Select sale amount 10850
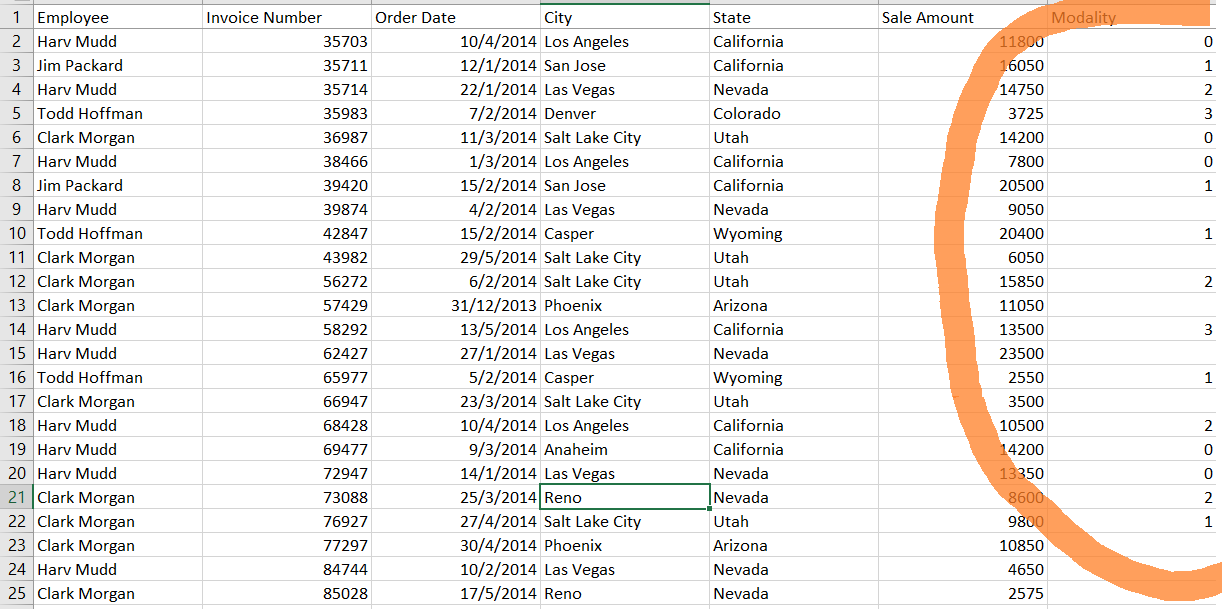 (963, 545)
